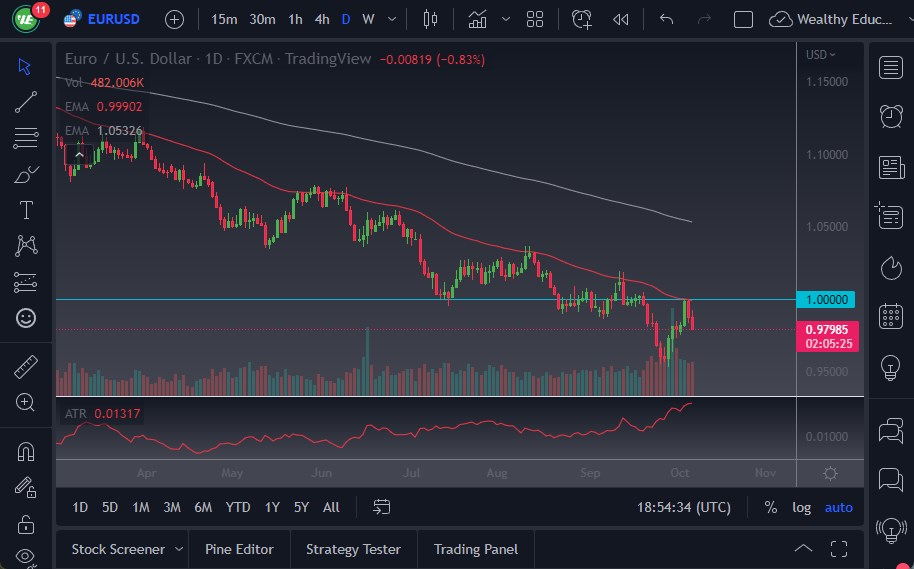Screen dimensions: 914x569
Task: Open the indicators menu icon
Action: [477, 19]
